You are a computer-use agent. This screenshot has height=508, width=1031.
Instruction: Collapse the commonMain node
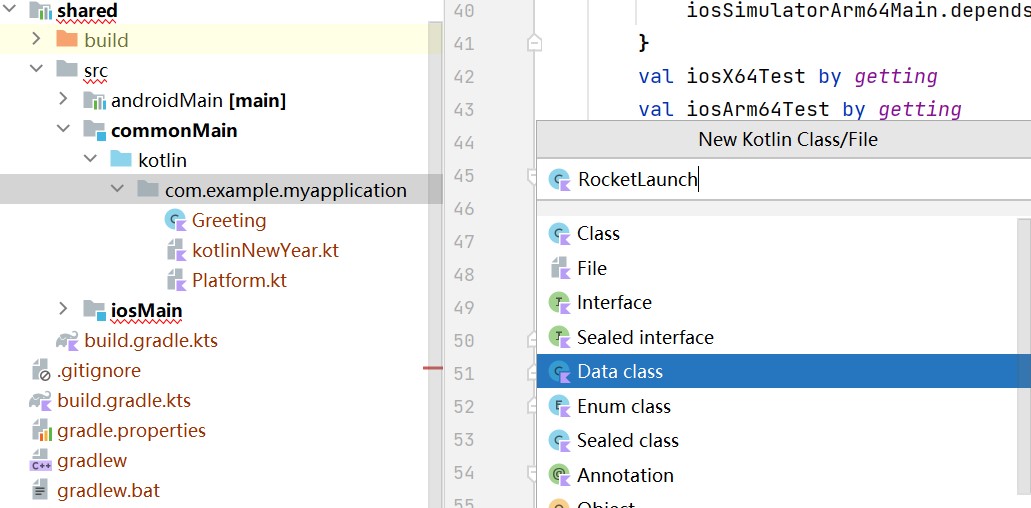coord(63,129)
